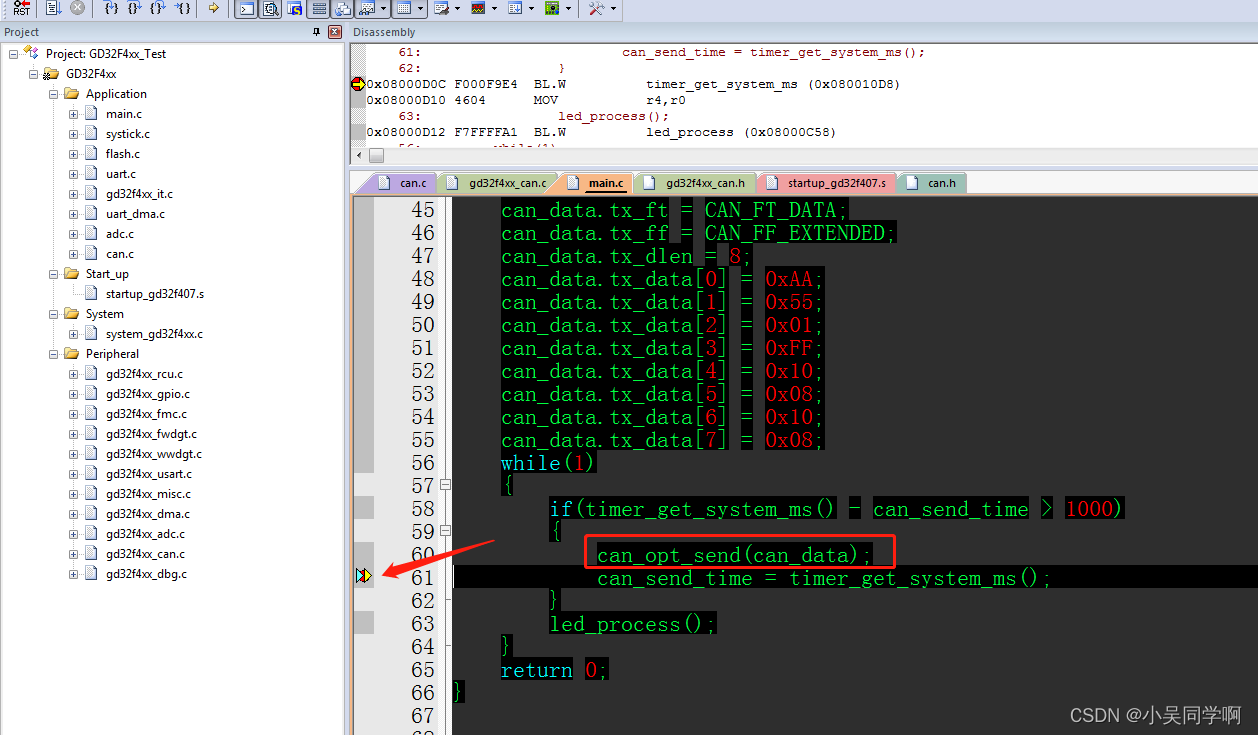
Task: Select startup_gd32f407.s in project tree
Action: 155,294
